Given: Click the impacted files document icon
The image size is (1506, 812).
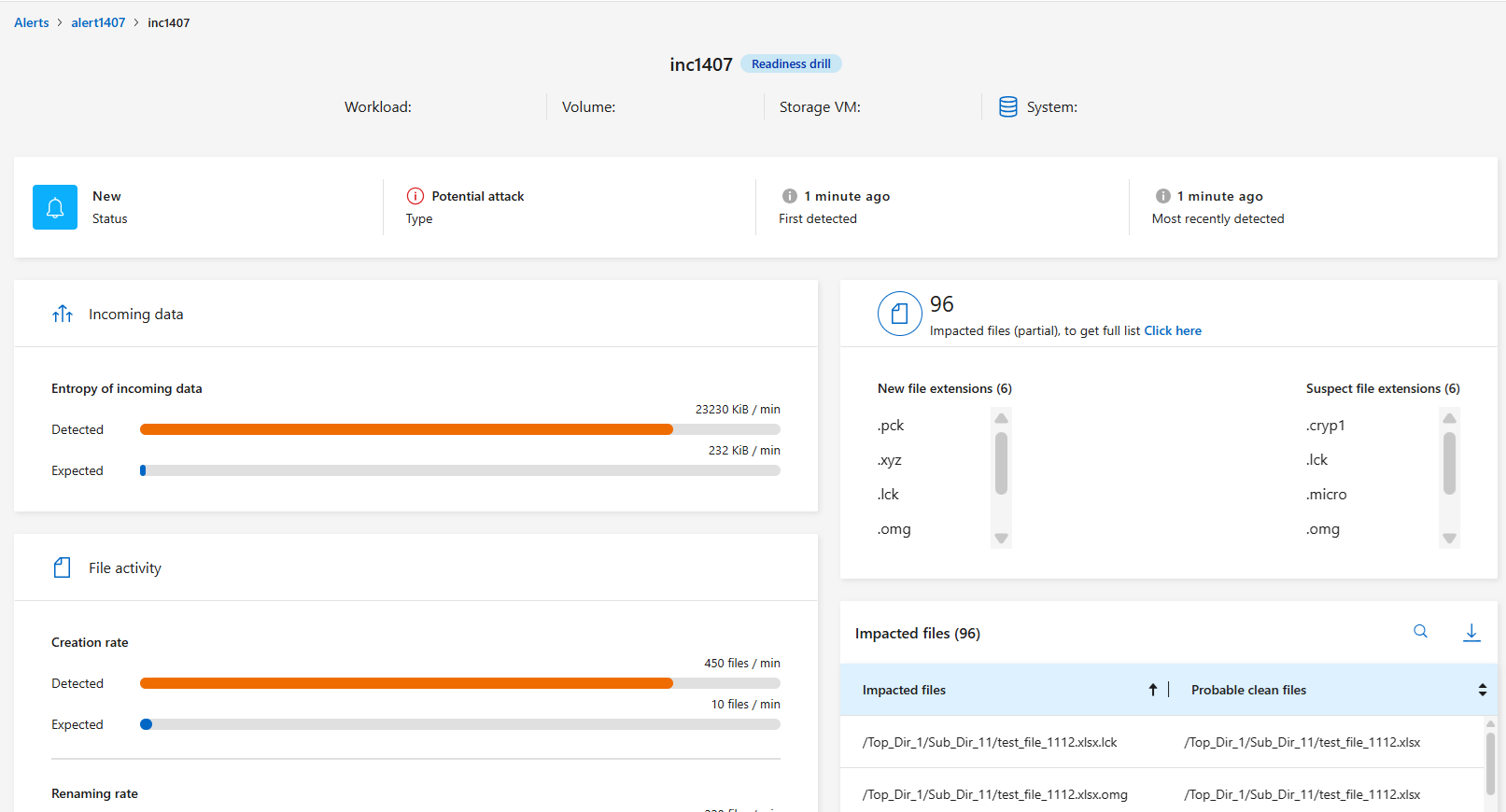Looking at the screenshot, I should [899, 315].
